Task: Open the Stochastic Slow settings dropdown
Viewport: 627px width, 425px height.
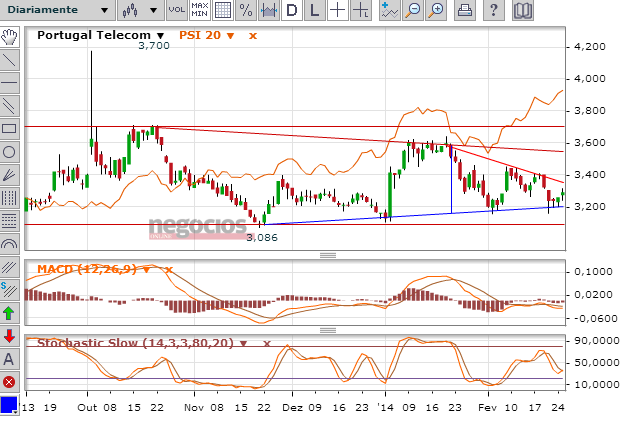Action: coord(244,343)
